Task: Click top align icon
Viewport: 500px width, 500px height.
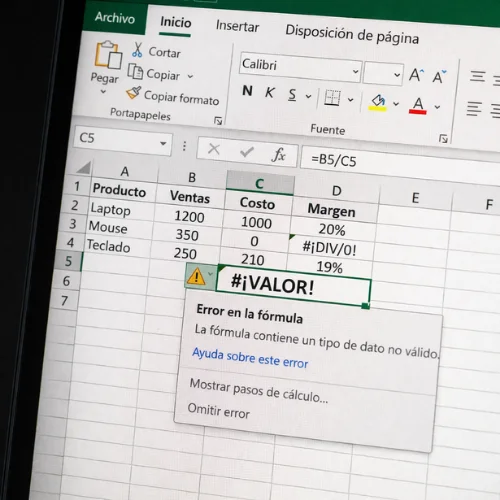Action: [x=477, y=76]
